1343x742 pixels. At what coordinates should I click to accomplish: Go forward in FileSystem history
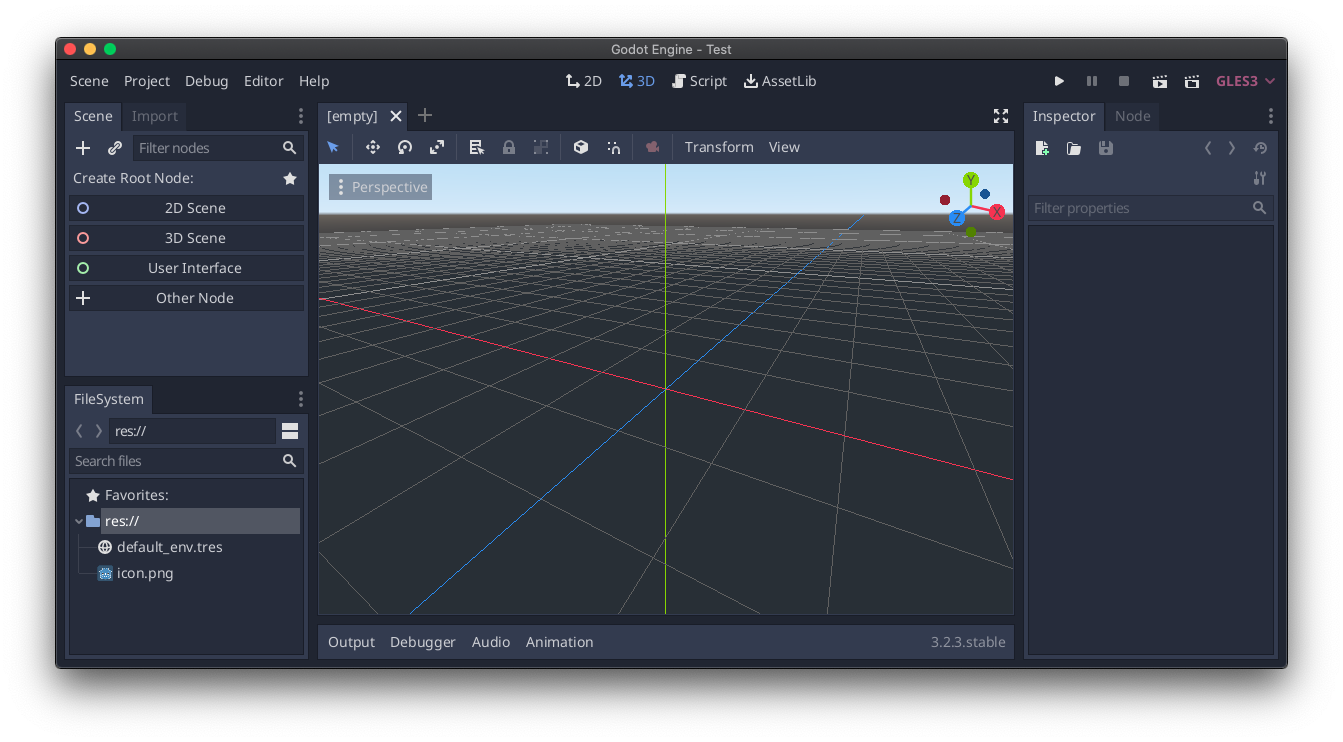(98, 431)
